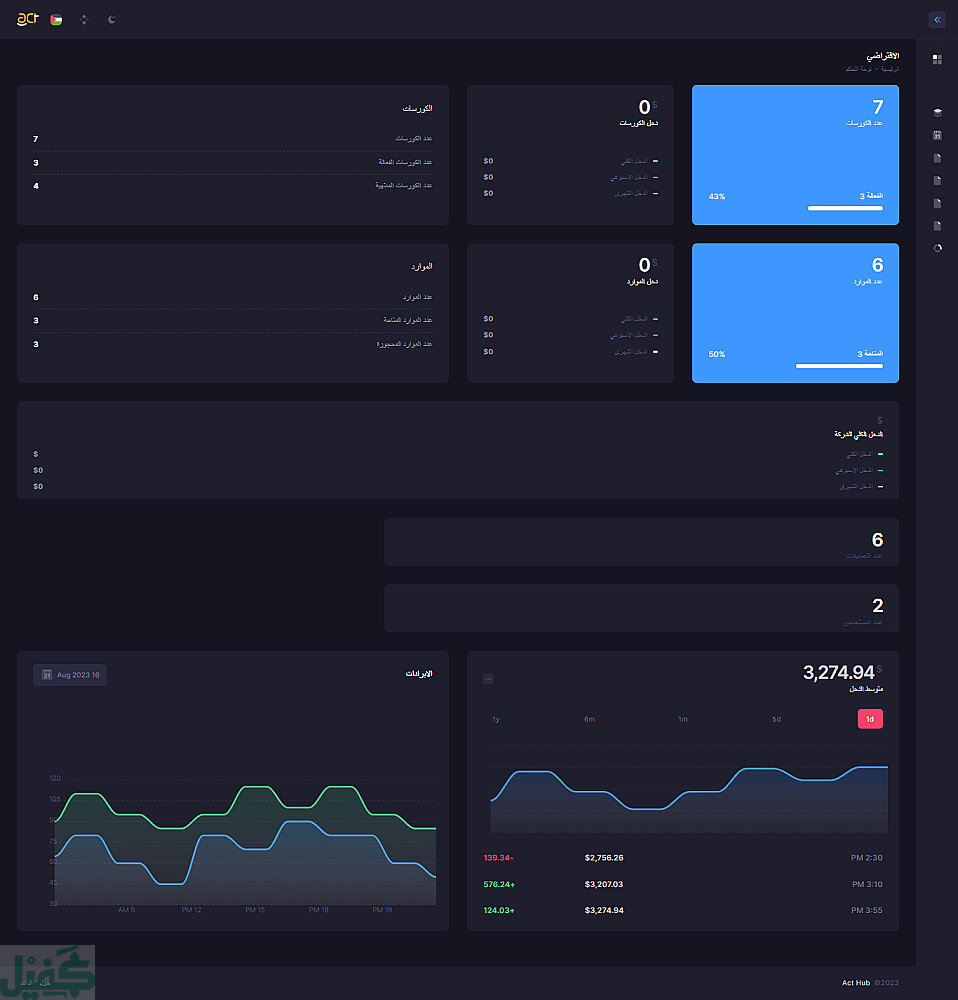This screenshot has width=958, height=1000.
Task: Open the flag language selector
Action: (56, 20)
